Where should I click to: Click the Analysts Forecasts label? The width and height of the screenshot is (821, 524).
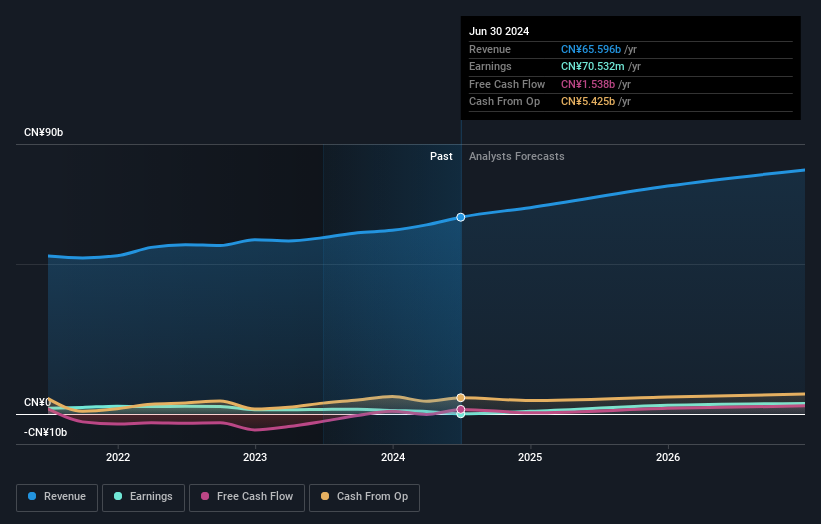pos(517,156)
